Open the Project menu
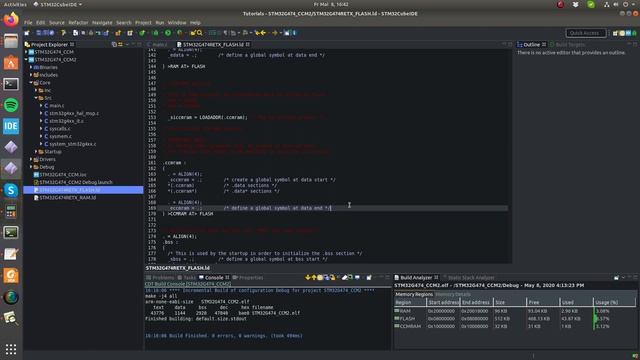Viewport: 640px width, 360px height. [x=143, y=22]
